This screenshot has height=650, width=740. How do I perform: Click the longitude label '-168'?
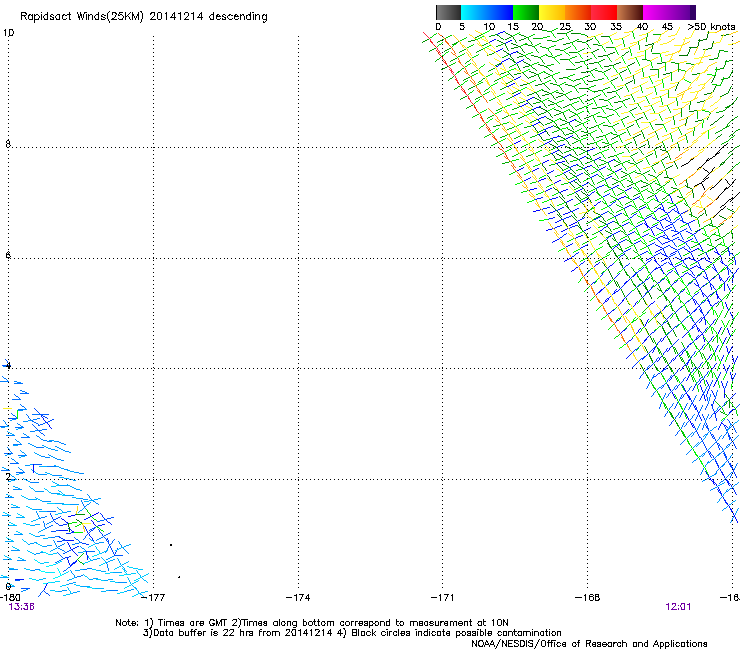click(x=588, y=597)
